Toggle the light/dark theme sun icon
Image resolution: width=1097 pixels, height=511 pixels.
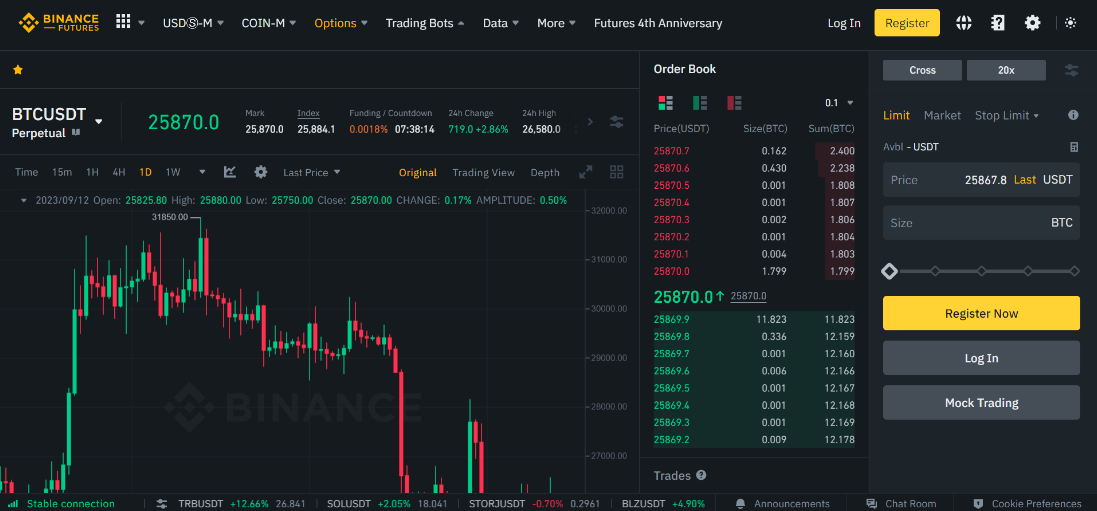coord(1070,23)
